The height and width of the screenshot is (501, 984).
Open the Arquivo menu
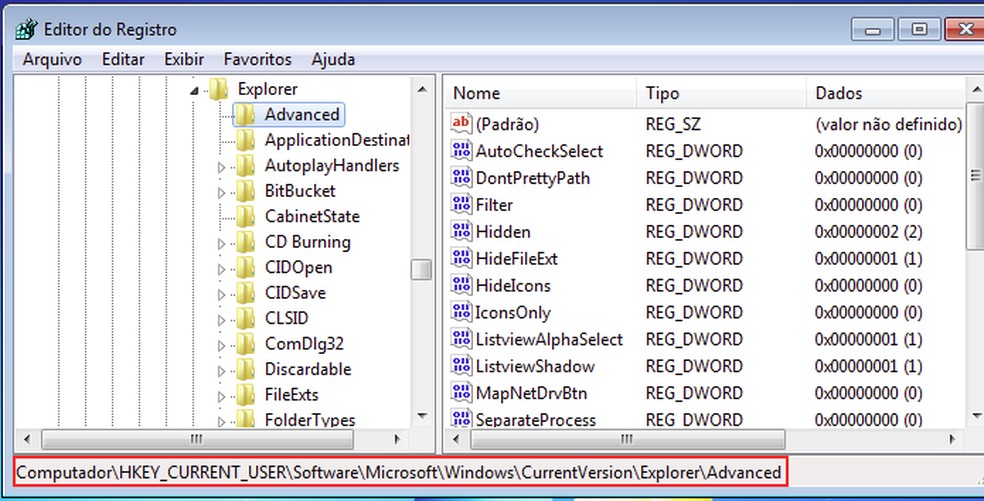click(52, 60)
